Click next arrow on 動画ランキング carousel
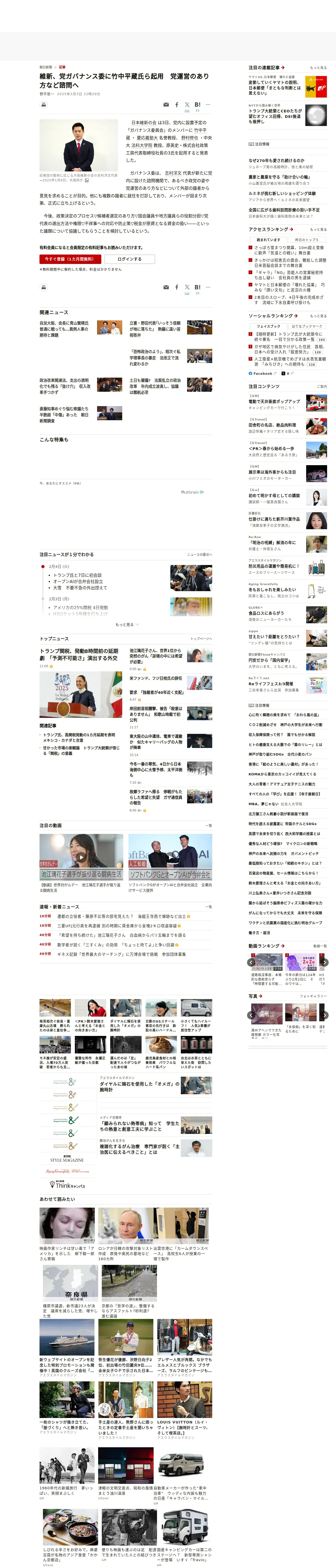The image size is (336, 1568). [x=325, y=962]
